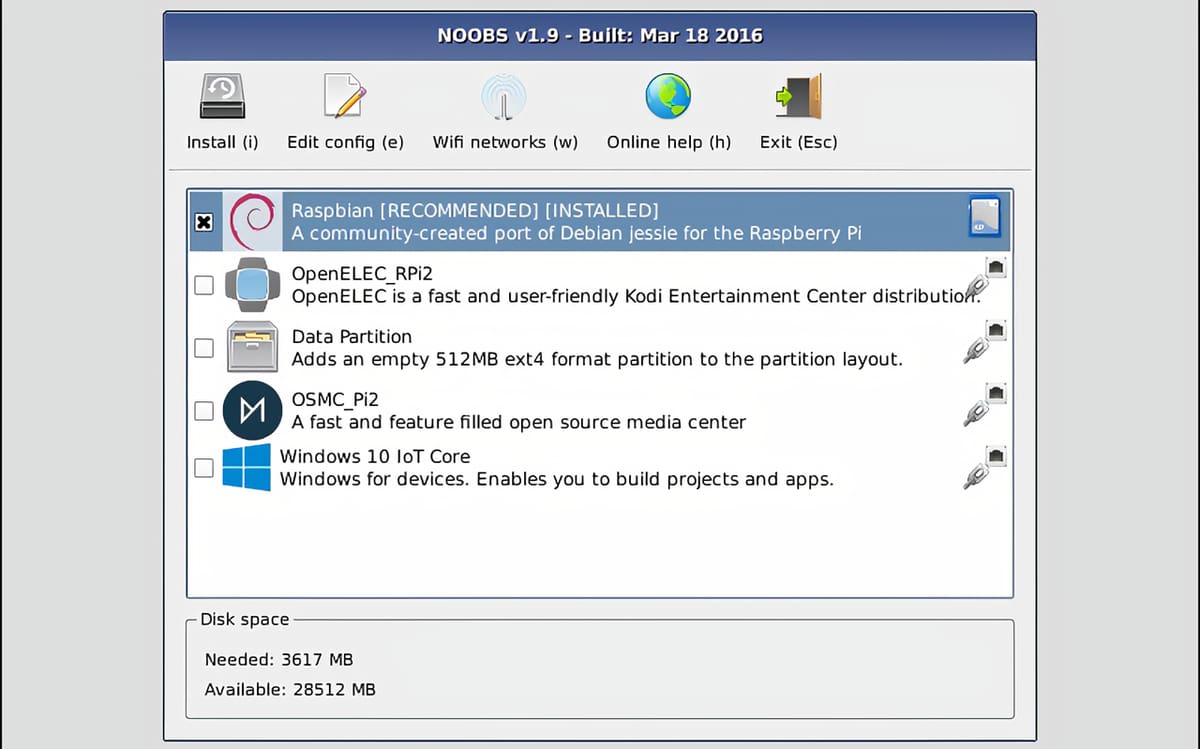Check the OSMC_Pi2 checkbox
This screenshot has width=1200, height=749.
[203, 411]
